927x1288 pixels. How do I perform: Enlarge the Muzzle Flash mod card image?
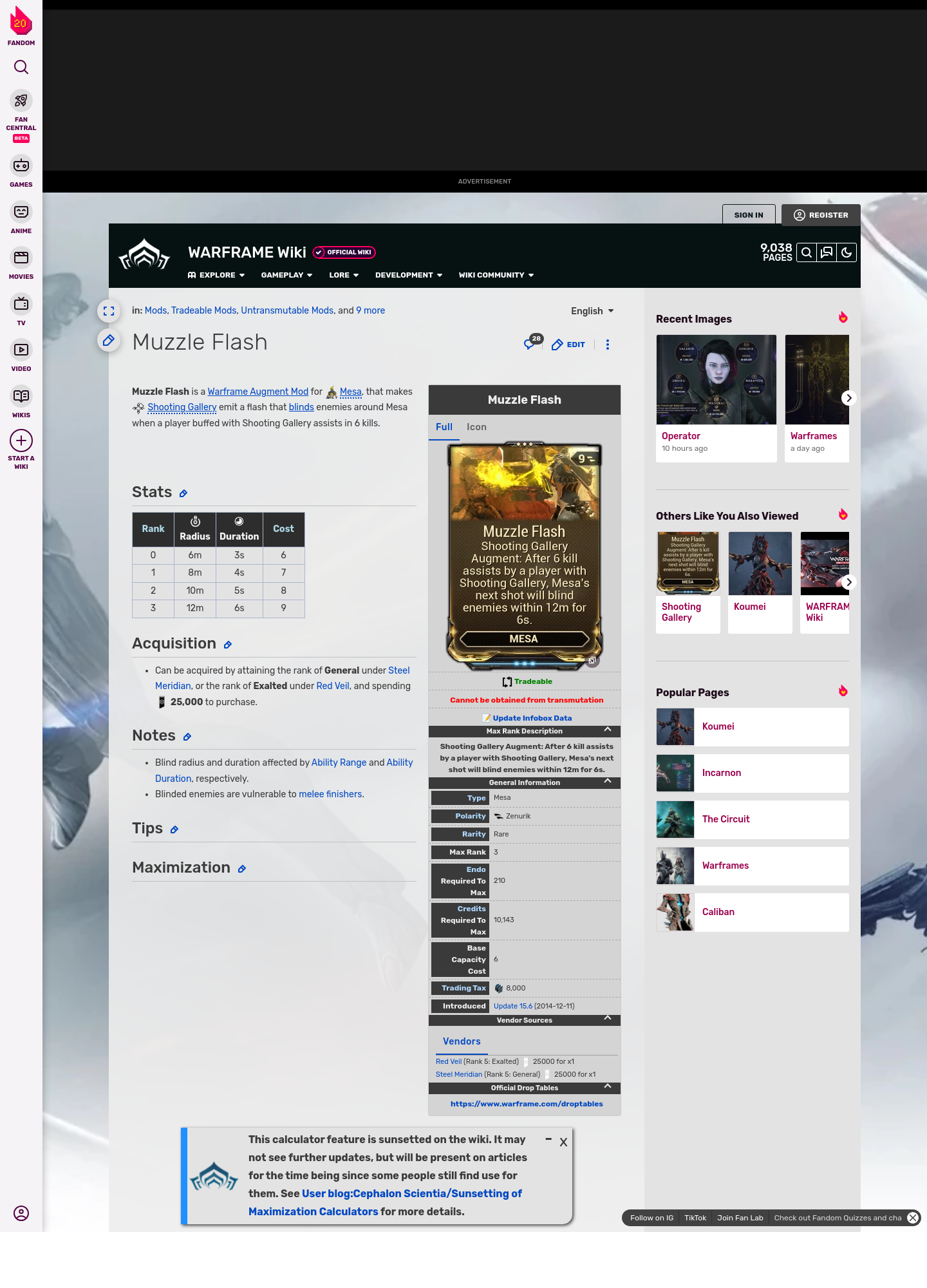tap(525, 555)
